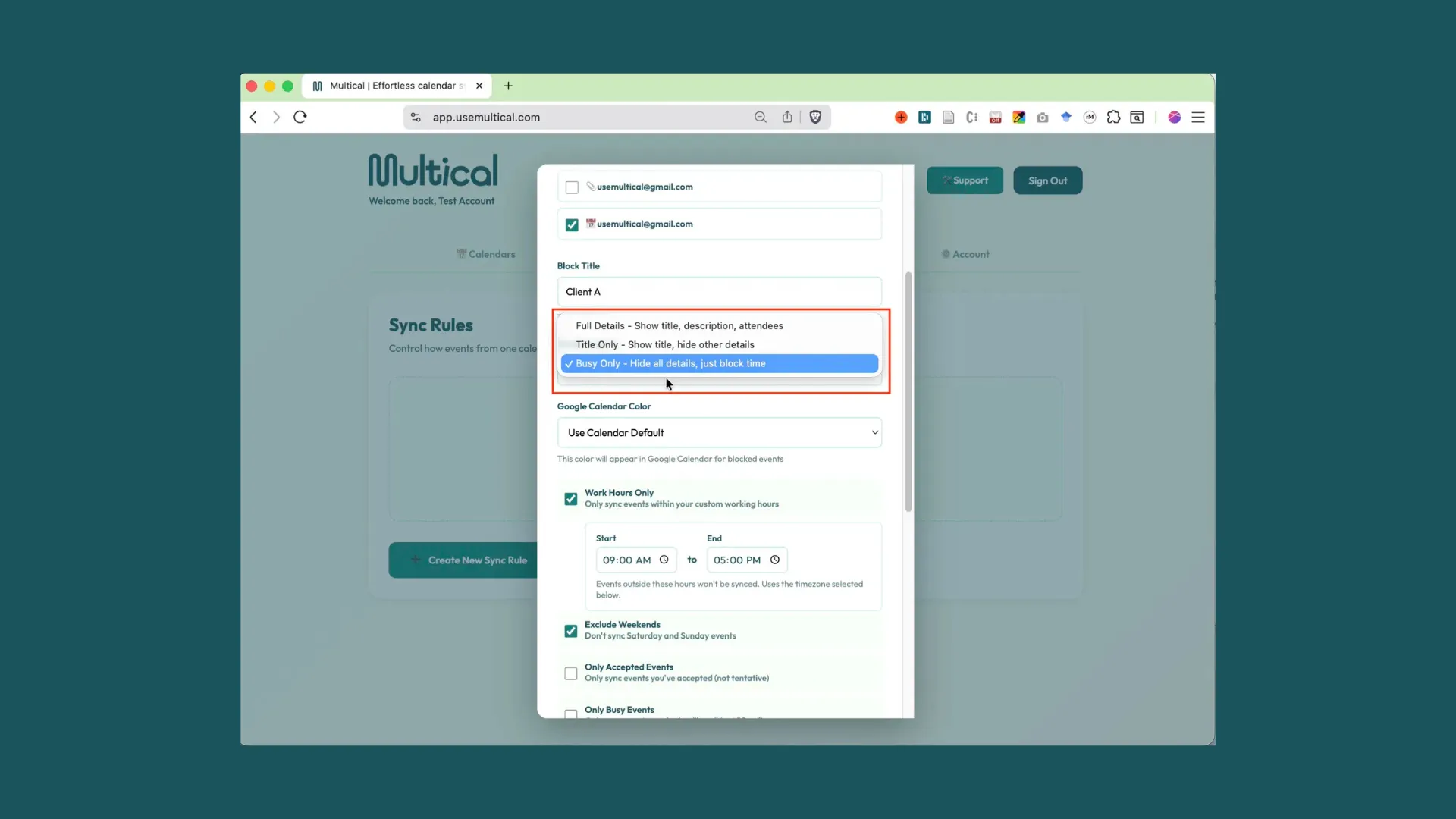Image resolution: width=1456 pixels, height=819 pixels.
Task: Expand the Google Calendar Color dropdown
Action: (719, 432)
